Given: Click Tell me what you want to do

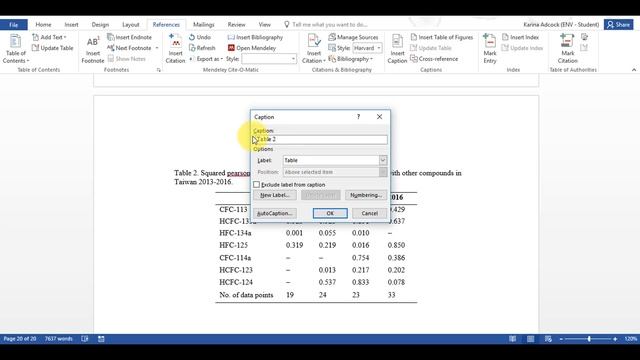Looking at the screenshot, I should click(325, 24).
